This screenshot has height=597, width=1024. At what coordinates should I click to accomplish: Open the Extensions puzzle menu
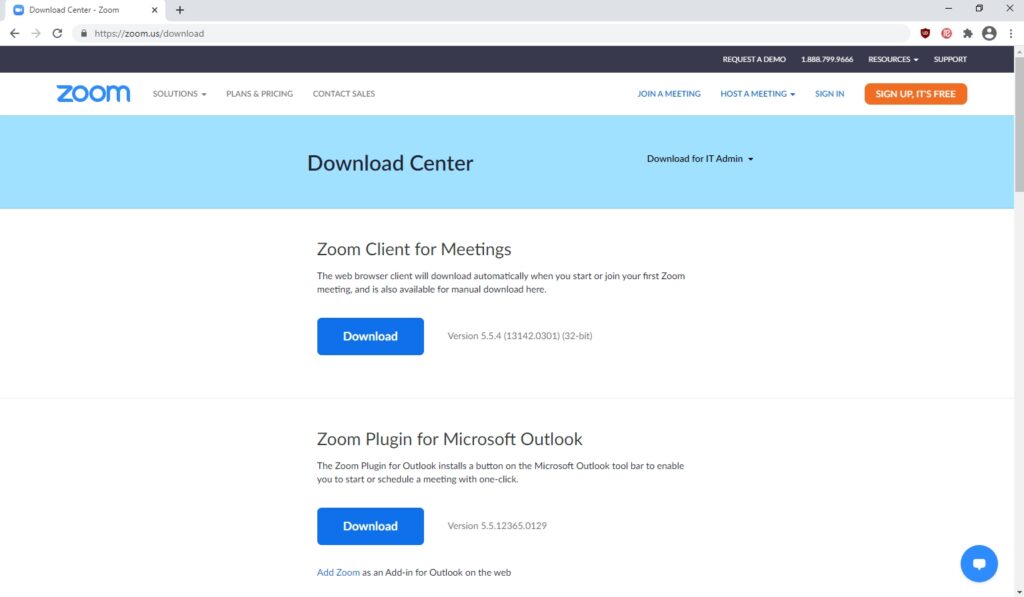[968, 33]
